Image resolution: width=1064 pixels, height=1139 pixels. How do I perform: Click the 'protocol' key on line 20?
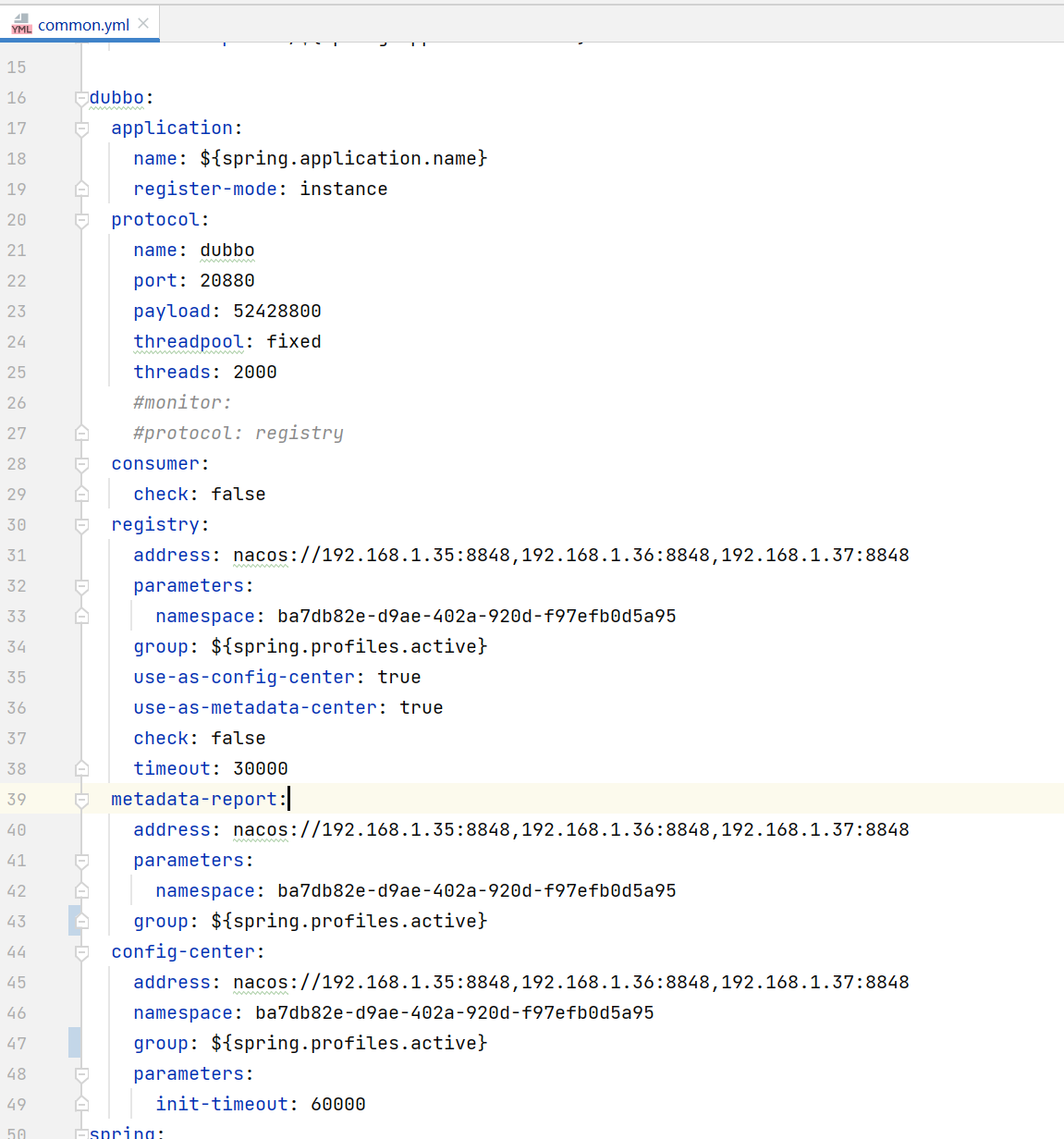(155, 220)
